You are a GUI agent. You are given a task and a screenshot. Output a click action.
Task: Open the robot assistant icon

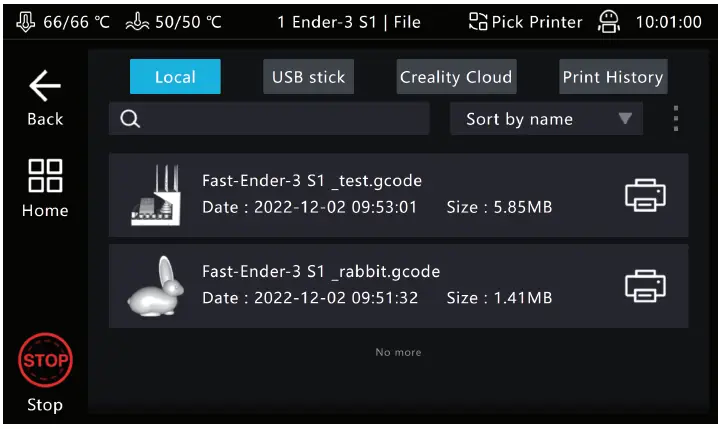click(x=609, y=22)
